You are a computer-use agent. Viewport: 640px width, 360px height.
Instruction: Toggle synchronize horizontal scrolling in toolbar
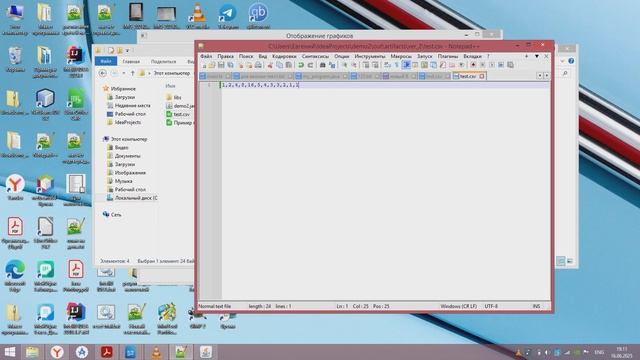coord(375,65)
